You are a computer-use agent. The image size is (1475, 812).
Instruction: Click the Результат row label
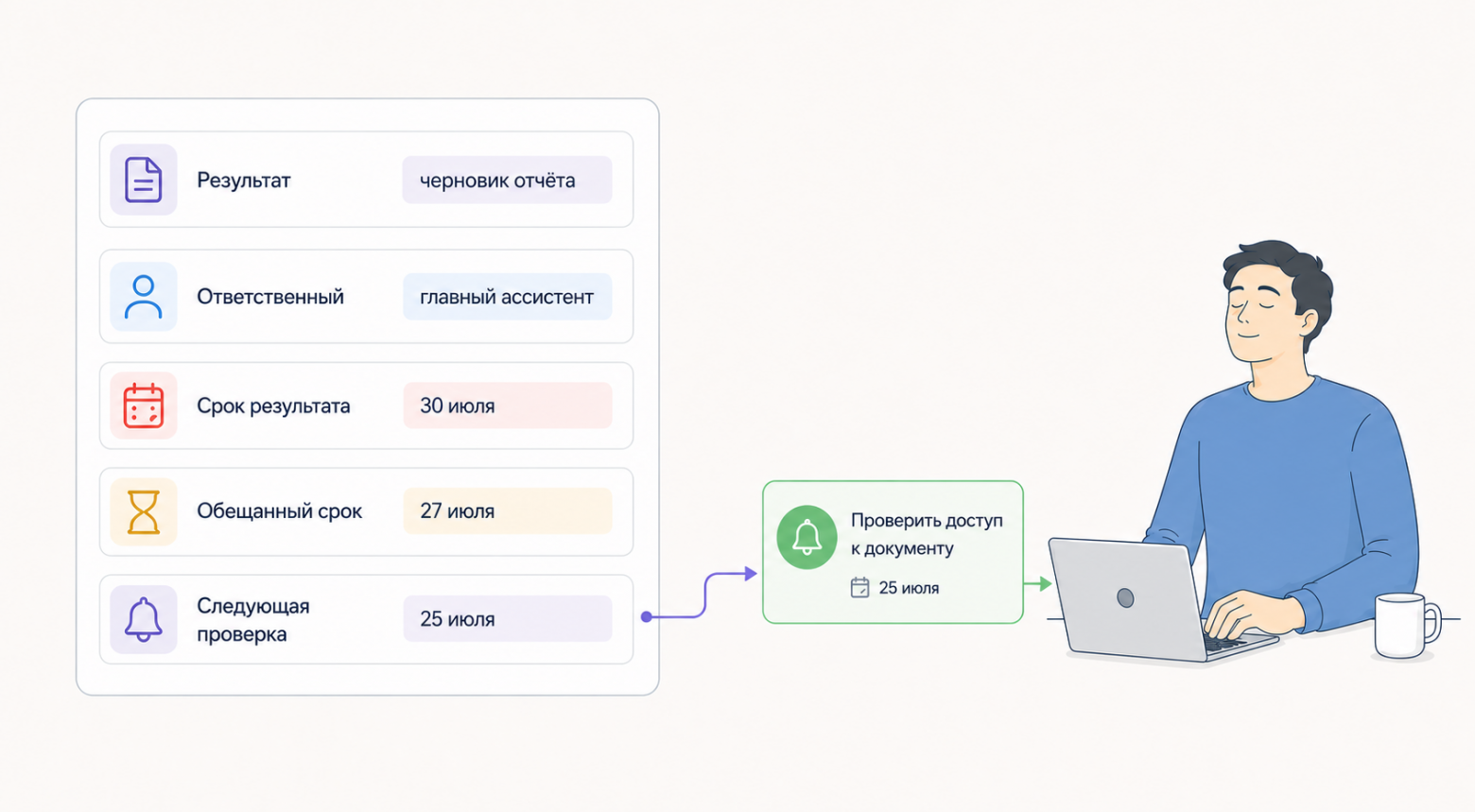click(x=243, y=180)
